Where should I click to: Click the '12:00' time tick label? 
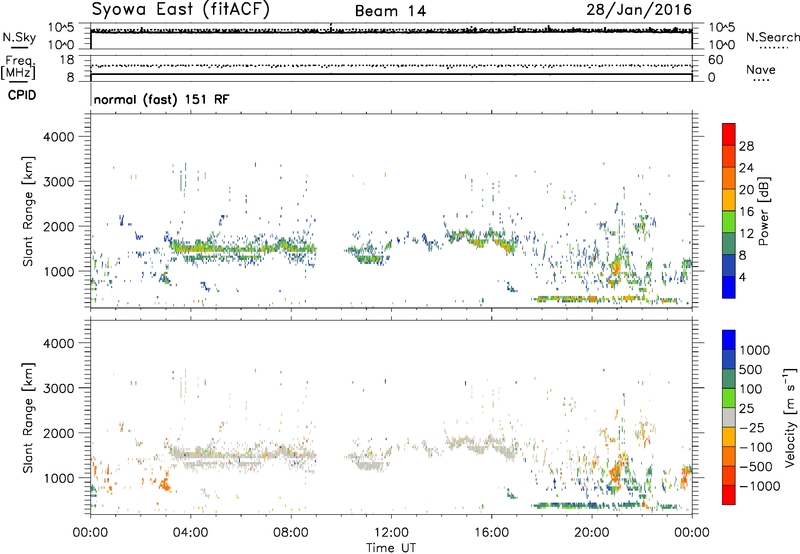(391, 533)
